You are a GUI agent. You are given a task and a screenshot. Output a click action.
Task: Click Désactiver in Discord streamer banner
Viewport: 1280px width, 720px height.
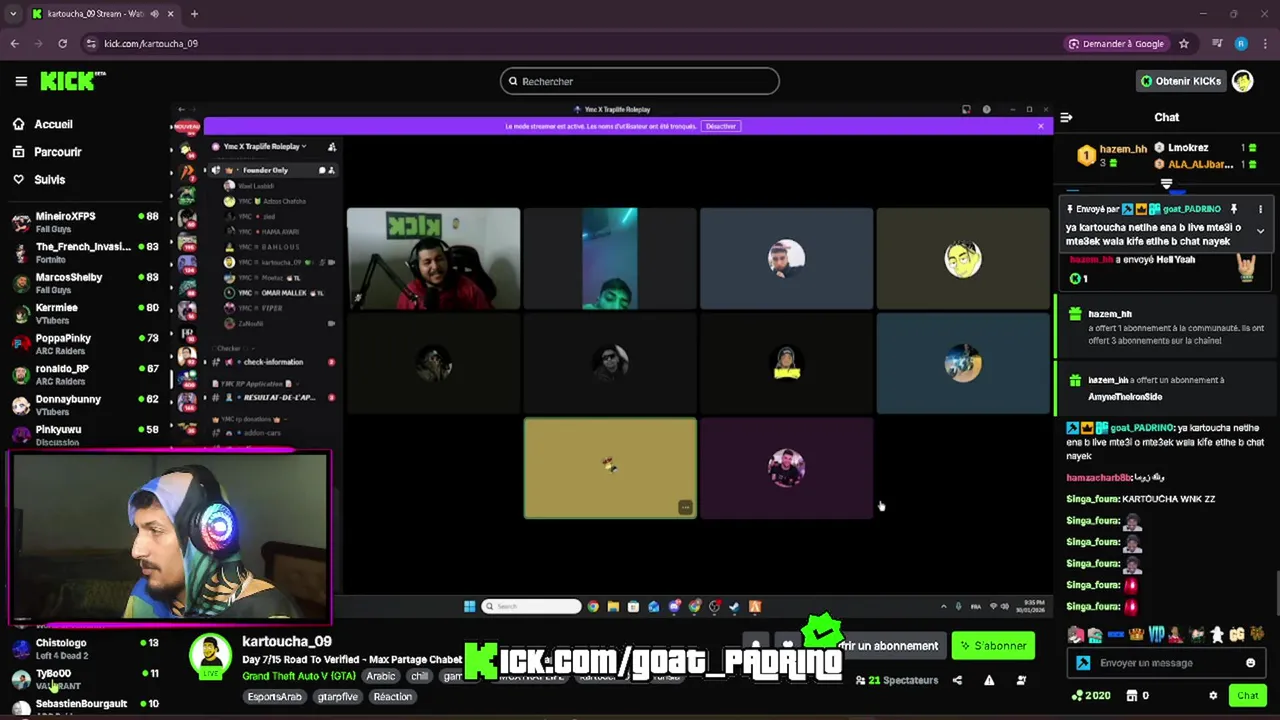pyautogui.click(x=720, y=126)
